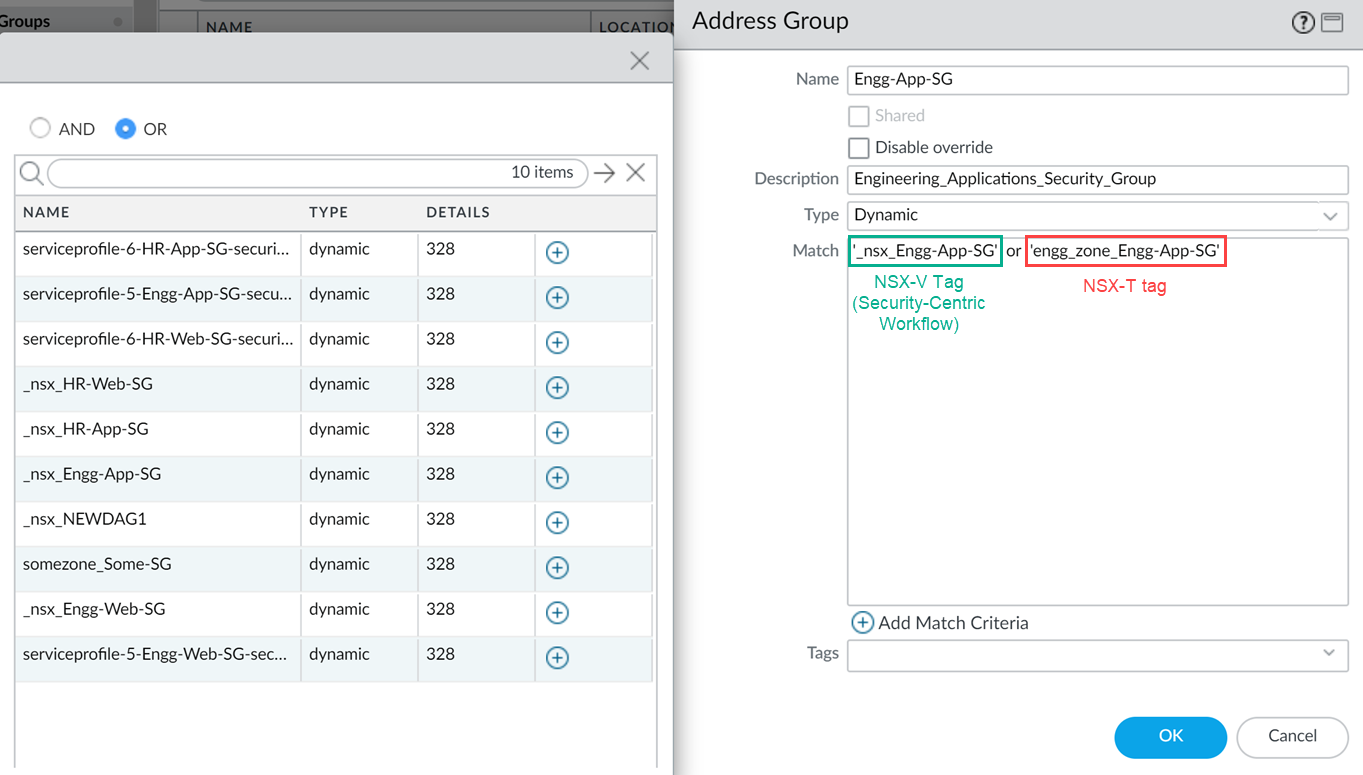
Task: Add _nsx_NEWDAG1 with its plus icon
Action: point(557,523)
